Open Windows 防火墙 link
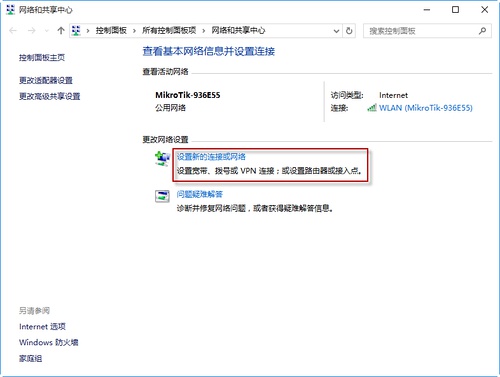The width and height of the screenshot is (500, 377). point(49,342)
